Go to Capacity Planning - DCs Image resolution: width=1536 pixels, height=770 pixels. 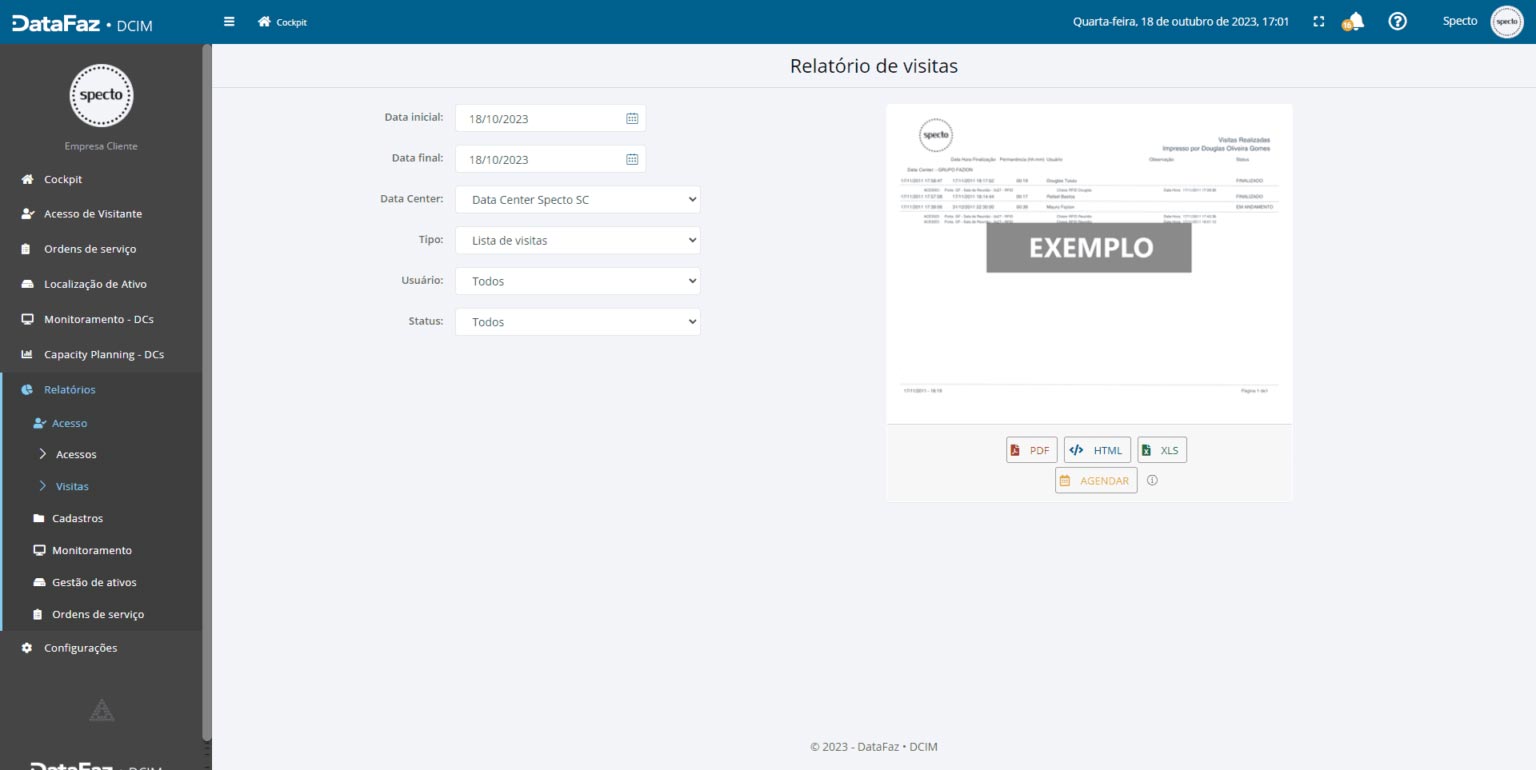pyautogui.click(x=103, y=355)
